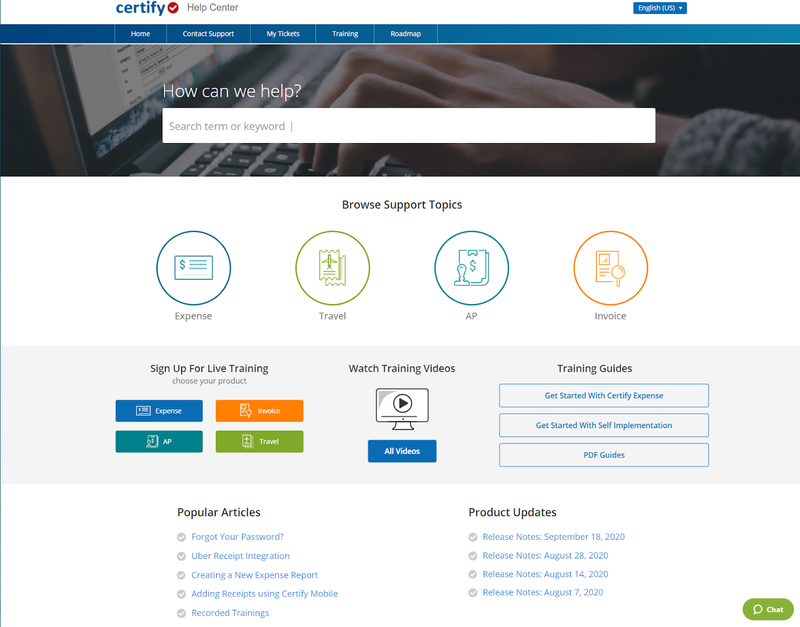This screenshot has height=627, width=800.
Task: Click the Help Center header text
Action: (x=212, y=8)
